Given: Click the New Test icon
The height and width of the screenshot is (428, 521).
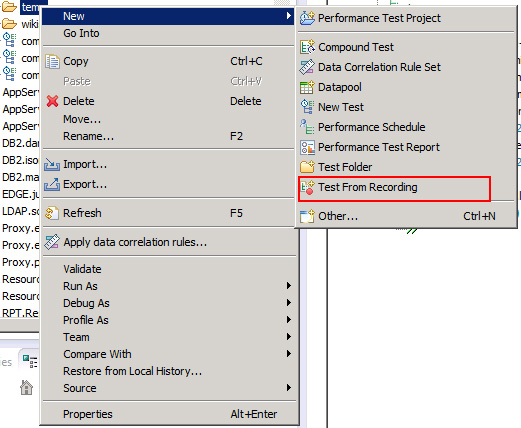Looking at the screenshot, I should coord(307,107).
